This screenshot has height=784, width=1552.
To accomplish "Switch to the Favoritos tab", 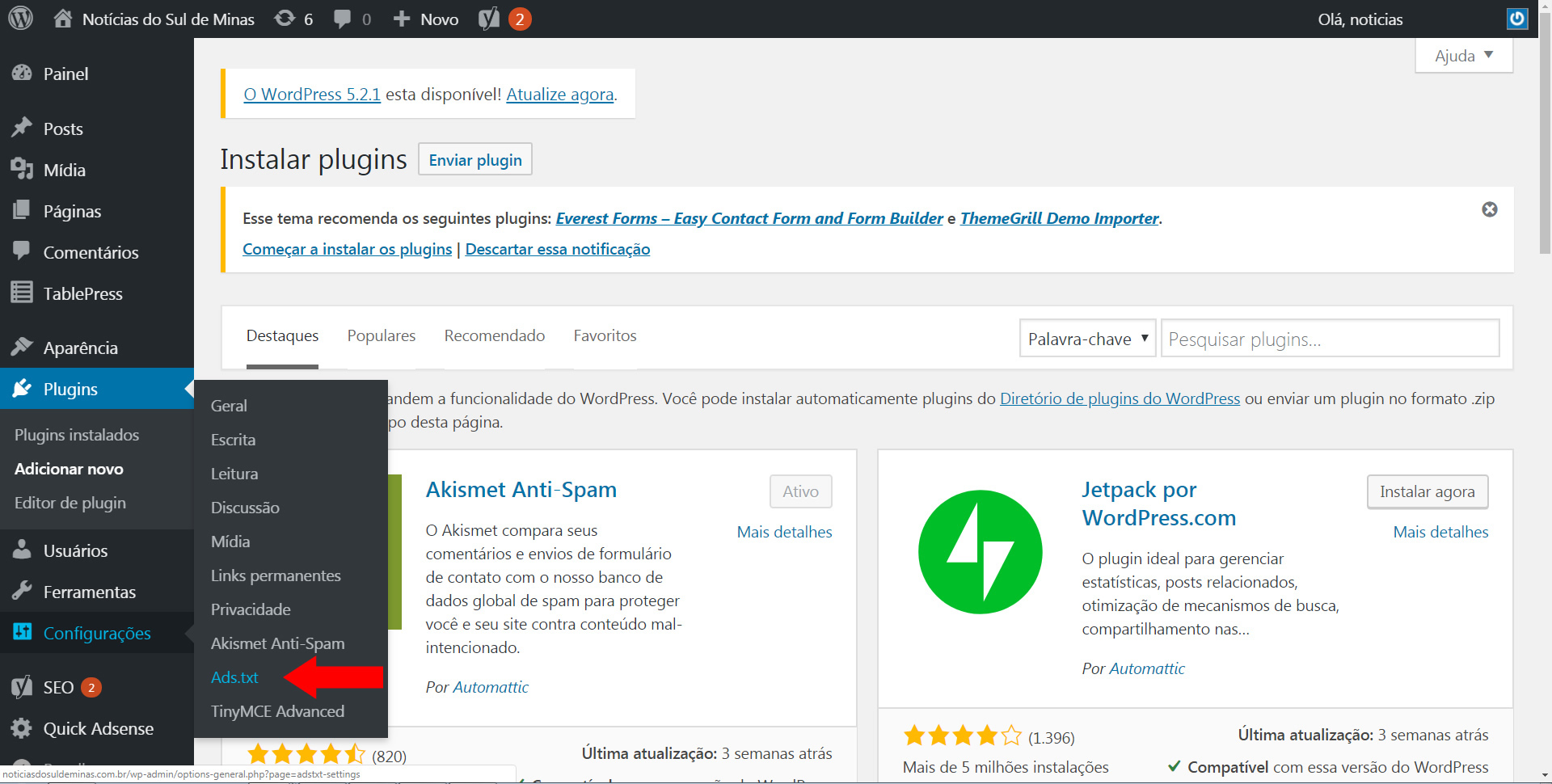I will pos(605,335).
